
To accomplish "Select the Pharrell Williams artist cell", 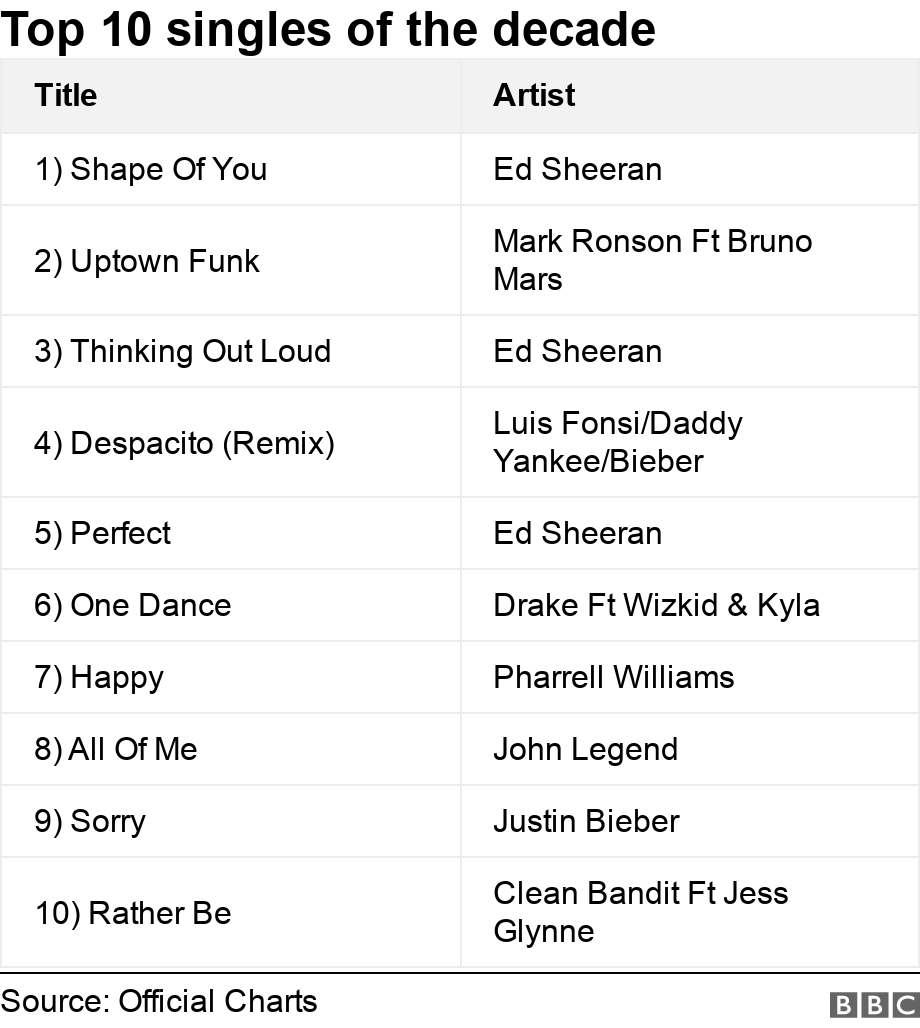I will 613,677.
